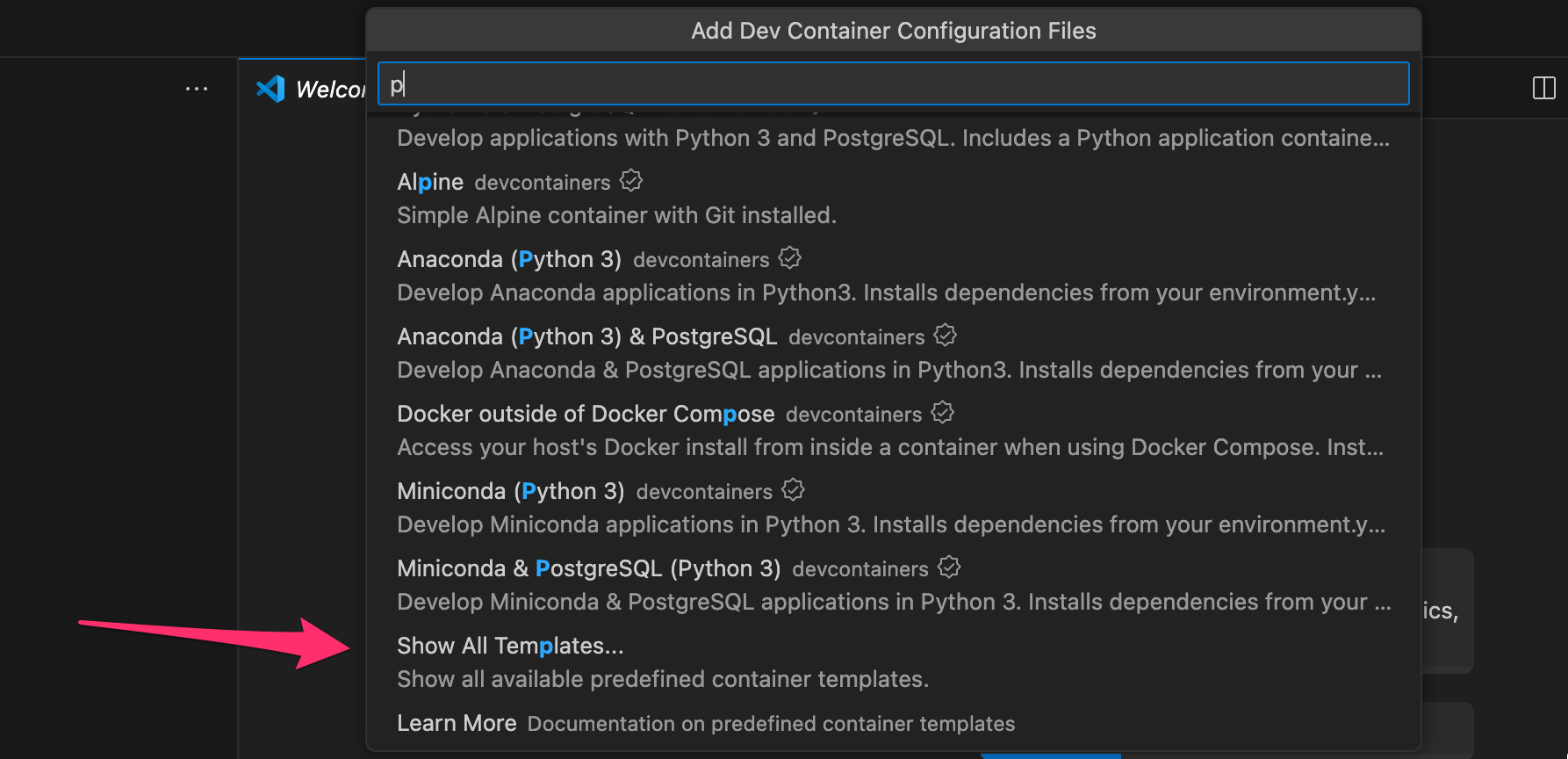The image size is (1568, 759).
Task: Click verified badge on Anaconda & PostgreSQL row
Action: 946,336
